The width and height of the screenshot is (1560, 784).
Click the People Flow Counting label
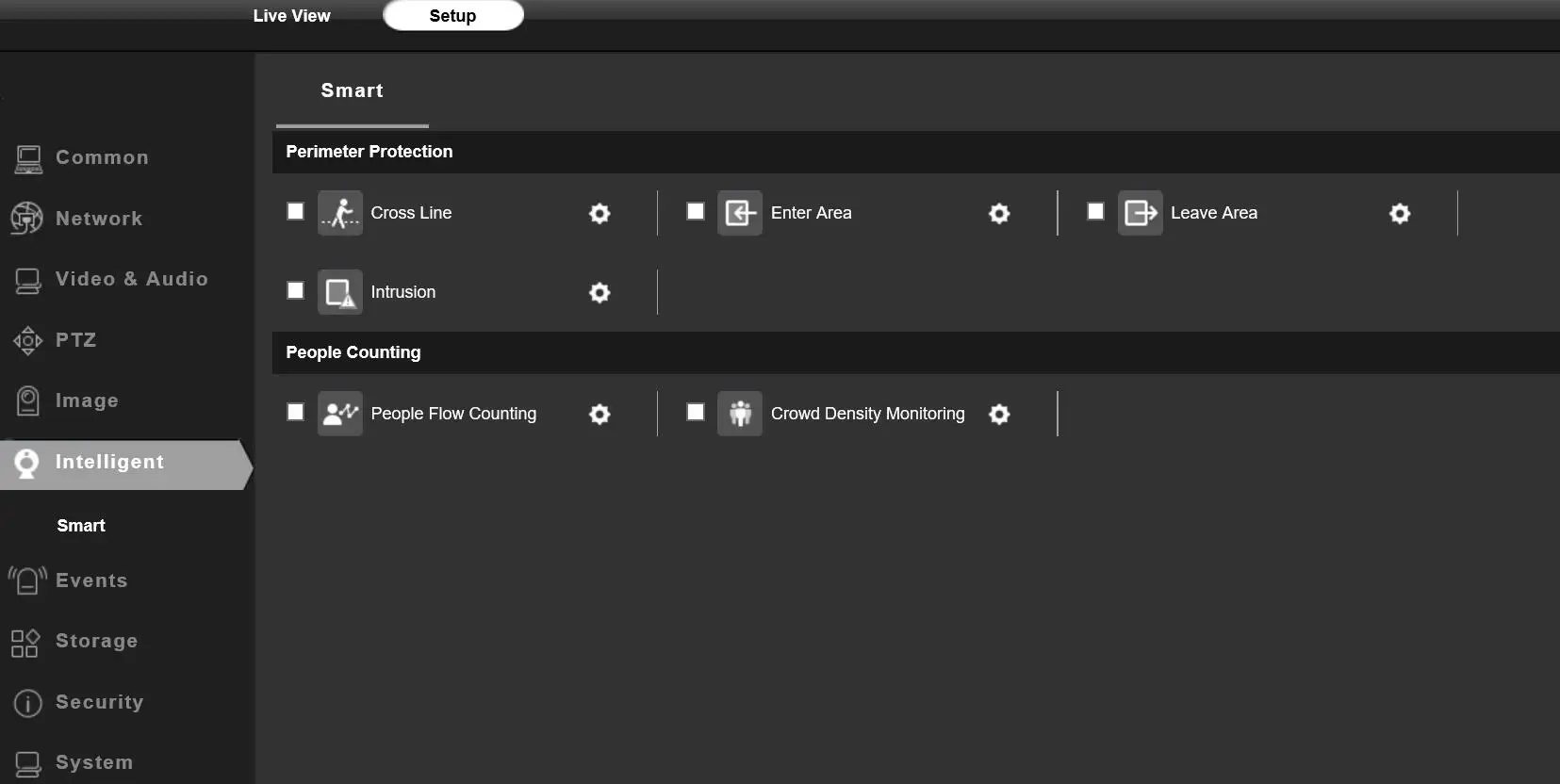453,414
